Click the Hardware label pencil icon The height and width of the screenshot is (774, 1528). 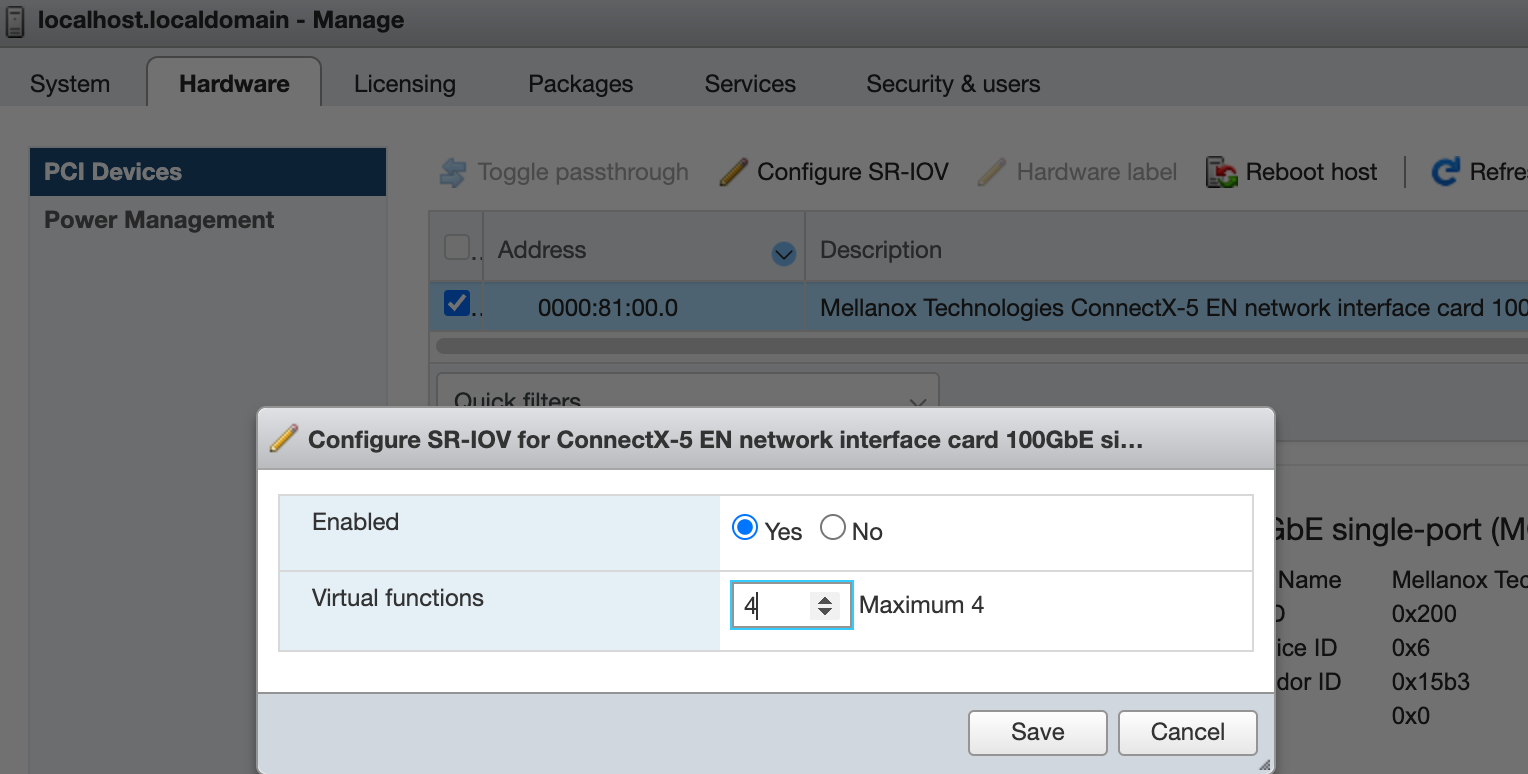coord(991,171)
